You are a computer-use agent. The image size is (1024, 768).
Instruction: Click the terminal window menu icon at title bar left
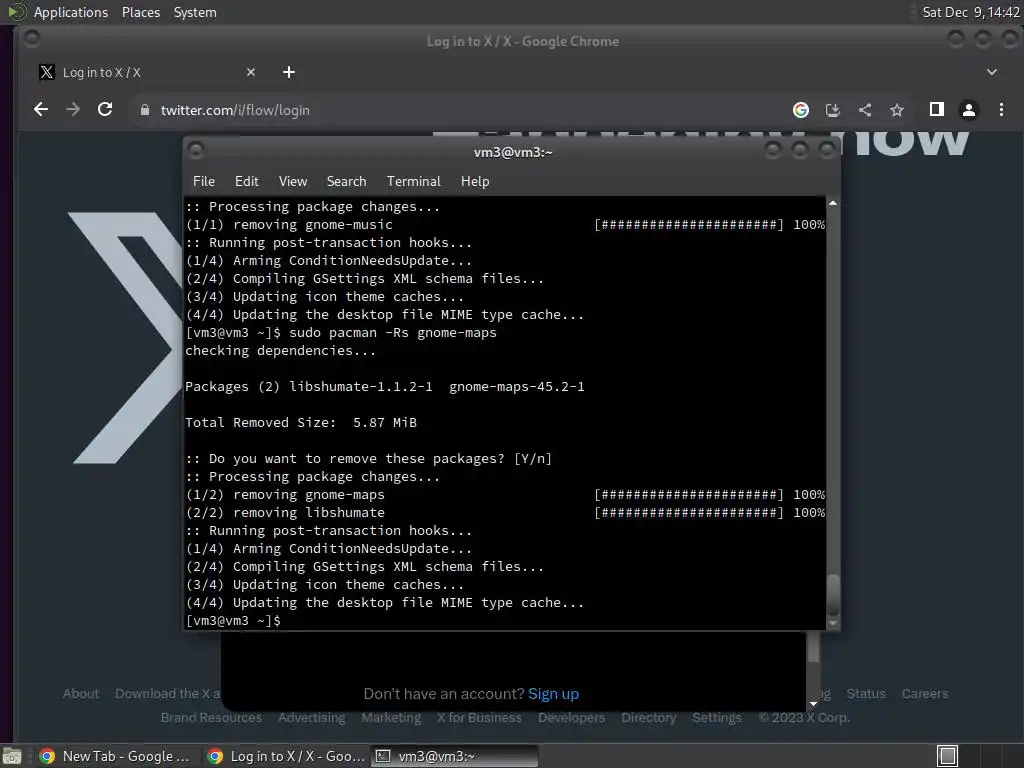click(196, 151)
